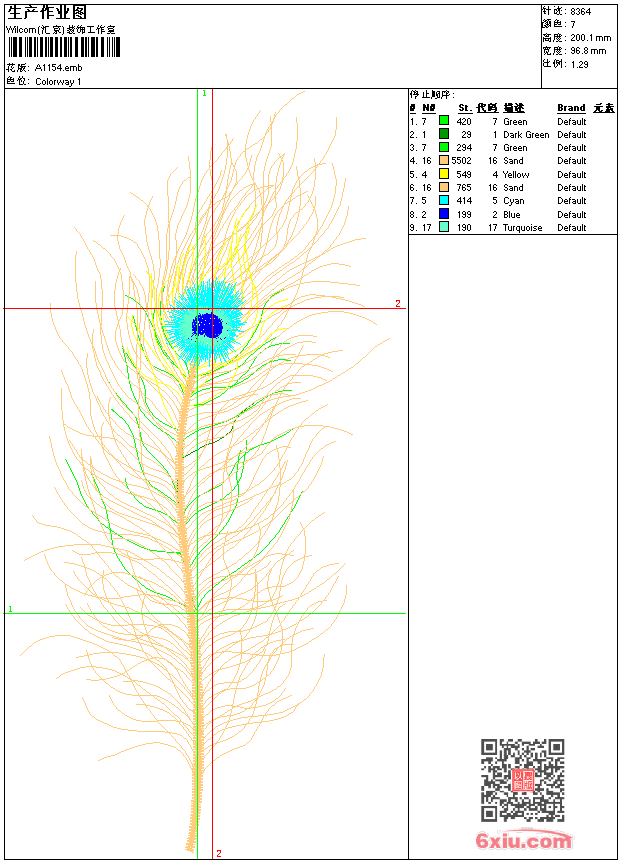Click the 549 stitch count for Yellow

coord(464,174)
